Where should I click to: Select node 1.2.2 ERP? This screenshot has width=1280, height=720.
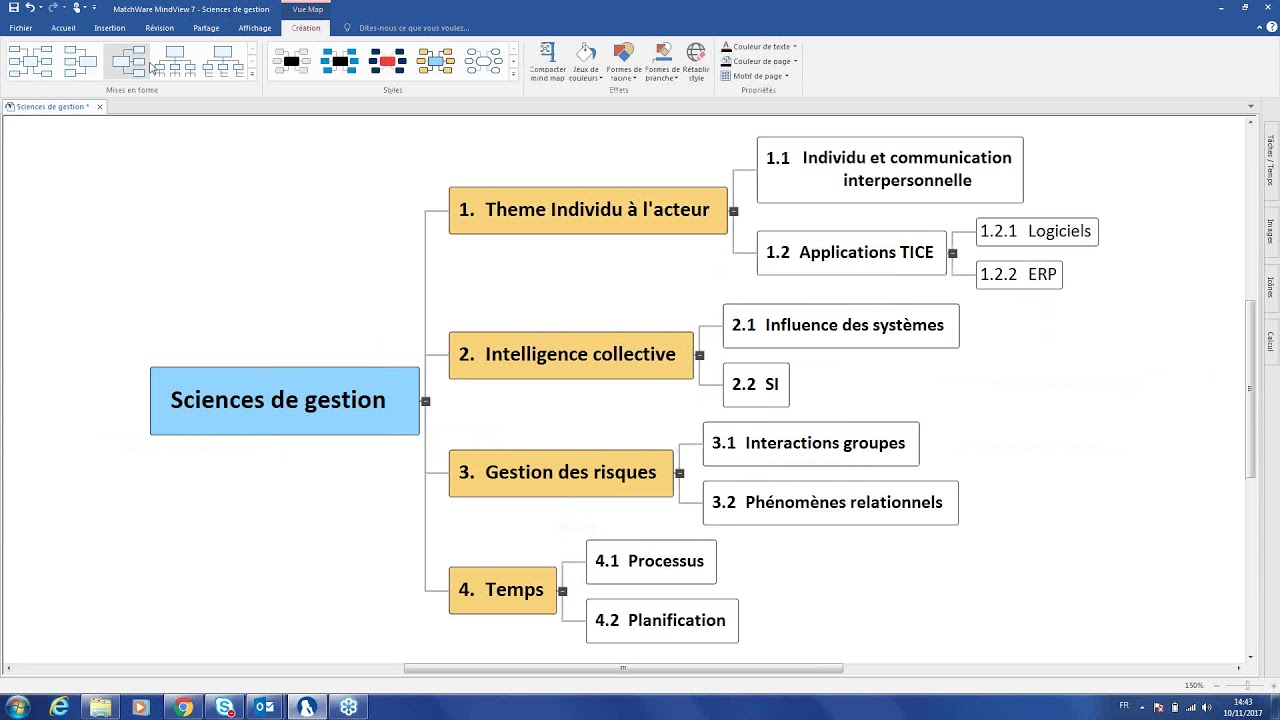(1019, 275)
